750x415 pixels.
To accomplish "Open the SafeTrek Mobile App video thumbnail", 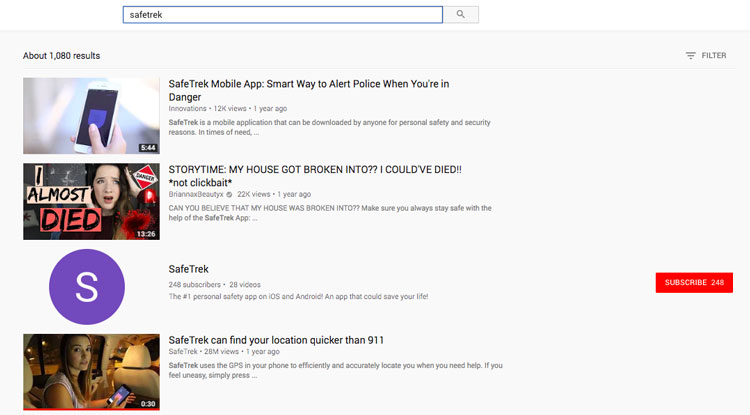I will coord(91,116).
